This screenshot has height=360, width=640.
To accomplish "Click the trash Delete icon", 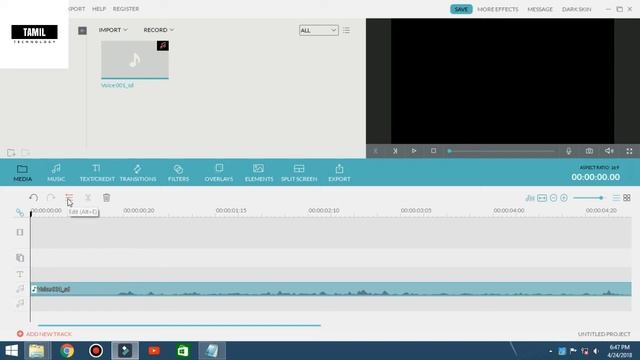I will tap(107, 198).
